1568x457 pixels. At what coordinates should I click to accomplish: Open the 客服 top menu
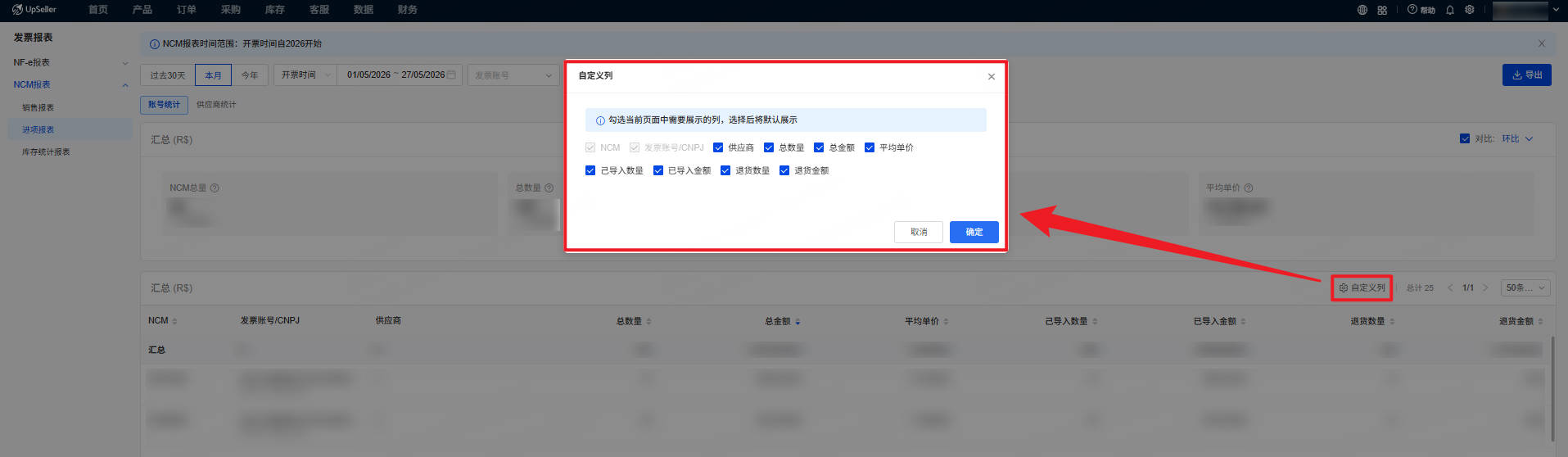[319, 10]
